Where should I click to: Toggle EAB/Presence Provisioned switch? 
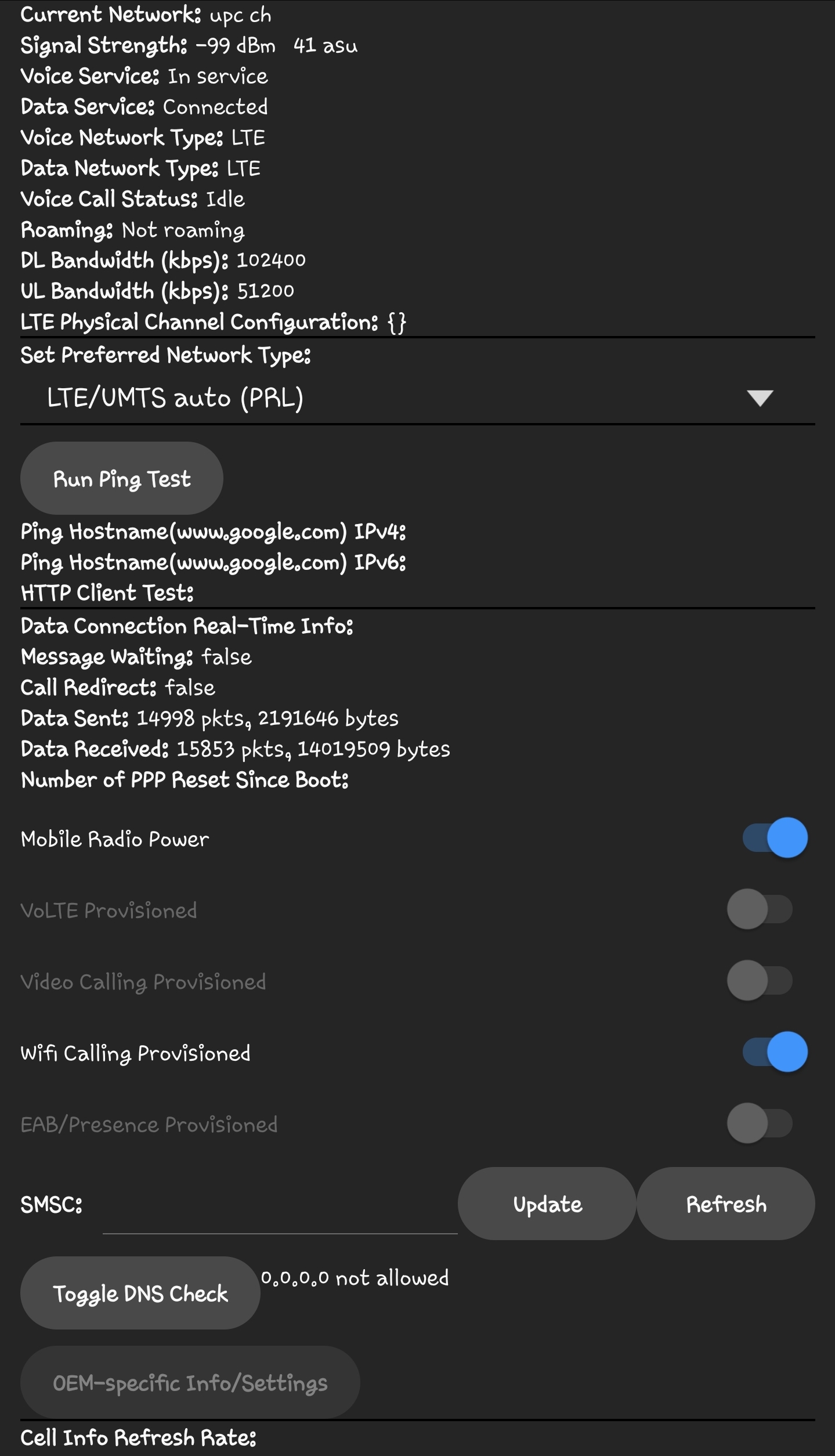point(759,1123)
